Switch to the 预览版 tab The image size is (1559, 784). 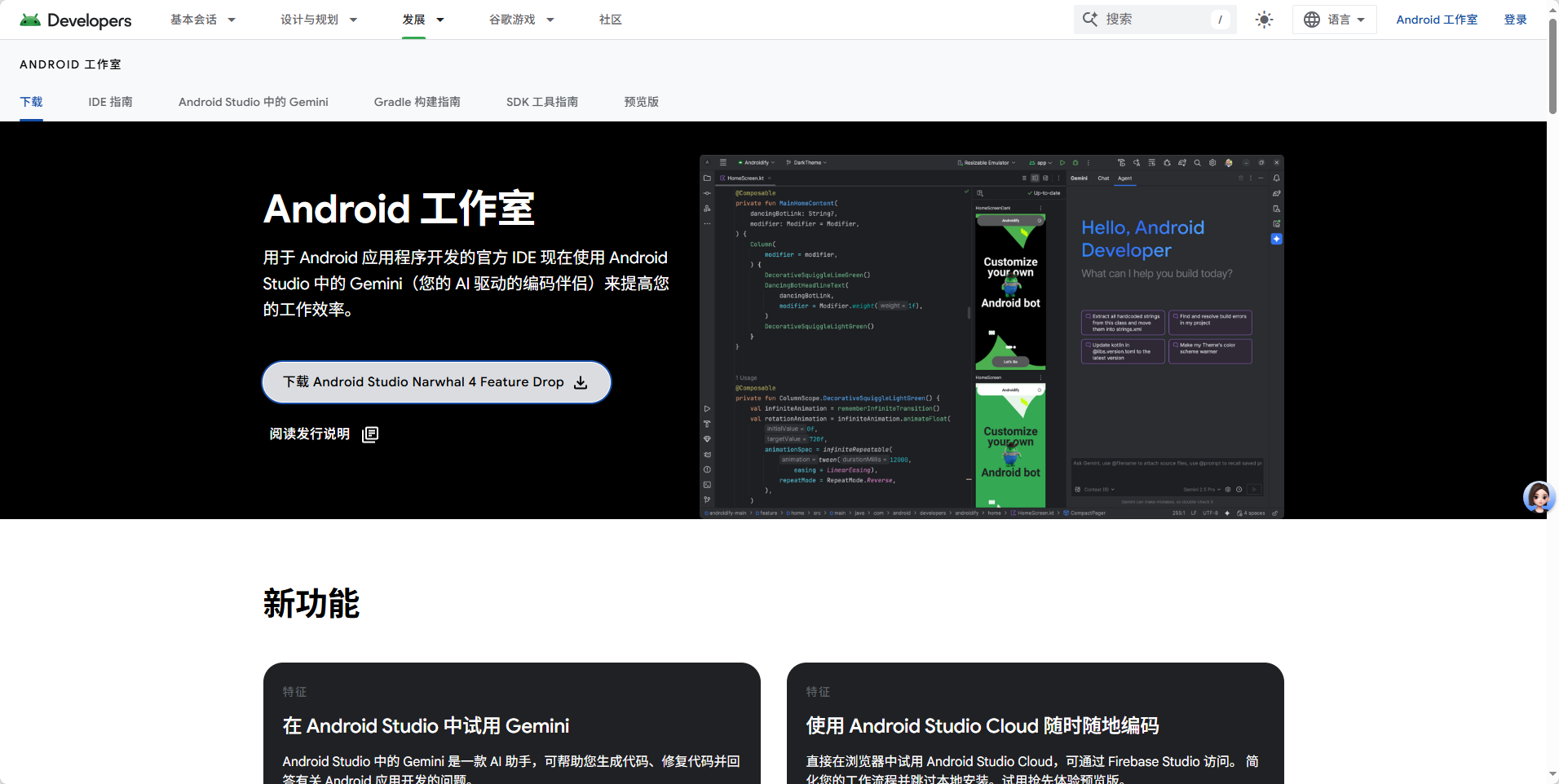tap(642, 102)
